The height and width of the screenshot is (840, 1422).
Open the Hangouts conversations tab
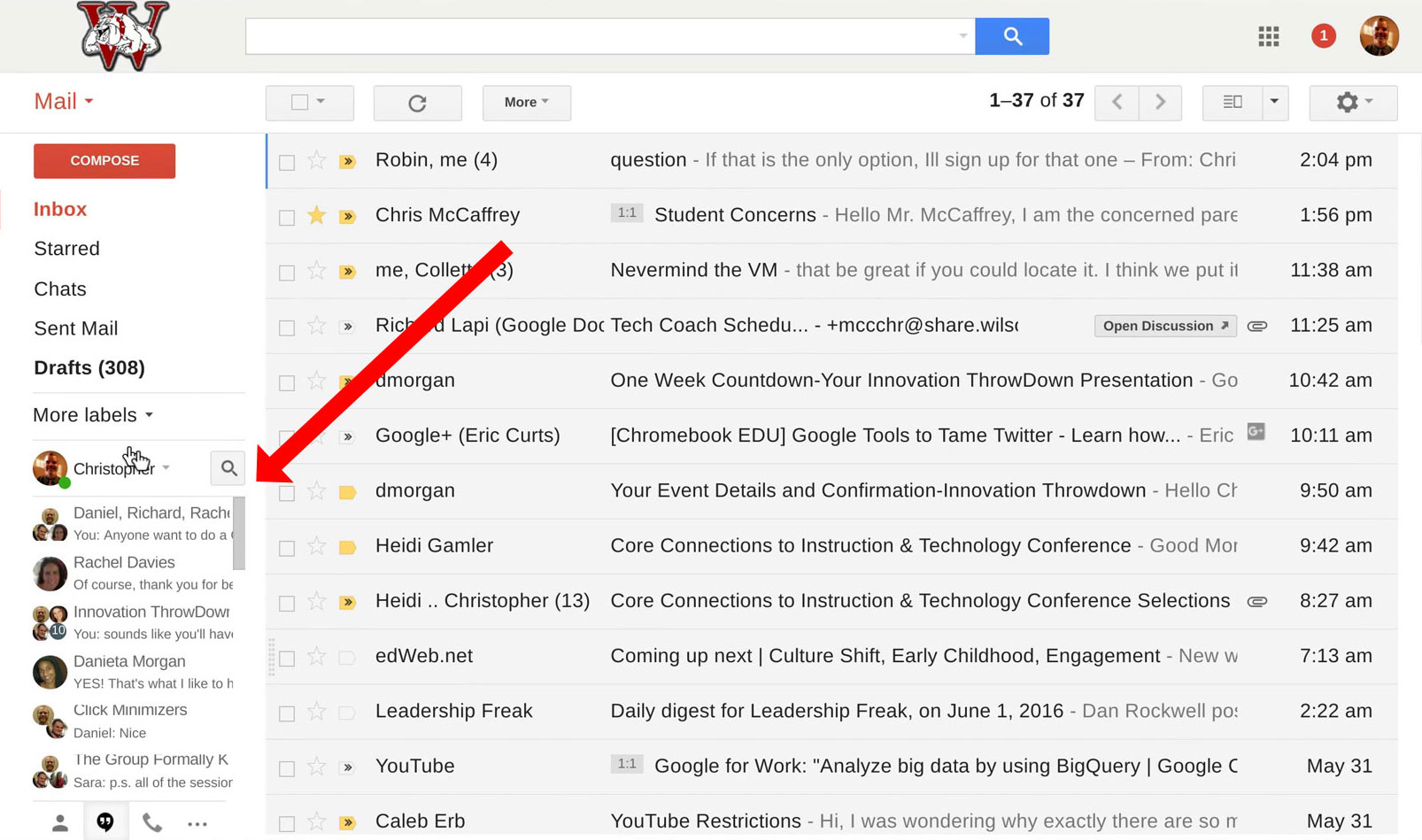[x=105, y=823]
